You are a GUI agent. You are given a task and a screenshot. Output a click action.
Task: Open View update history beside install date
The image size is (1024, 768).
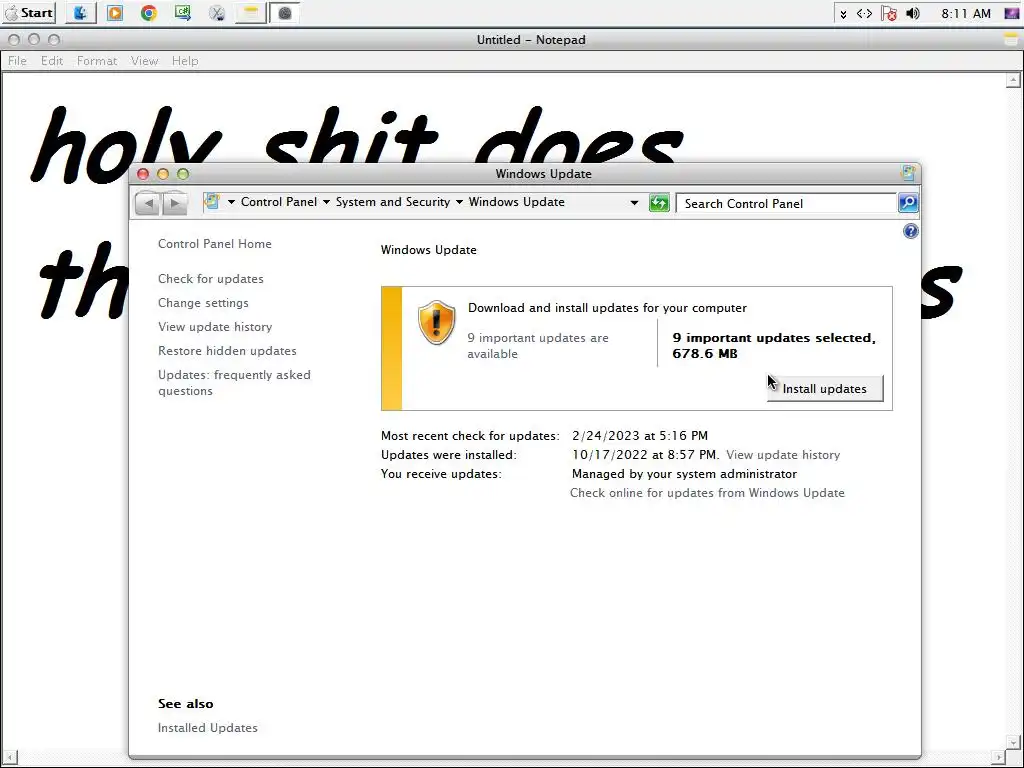pyautogui.click(x=783, y=455)
